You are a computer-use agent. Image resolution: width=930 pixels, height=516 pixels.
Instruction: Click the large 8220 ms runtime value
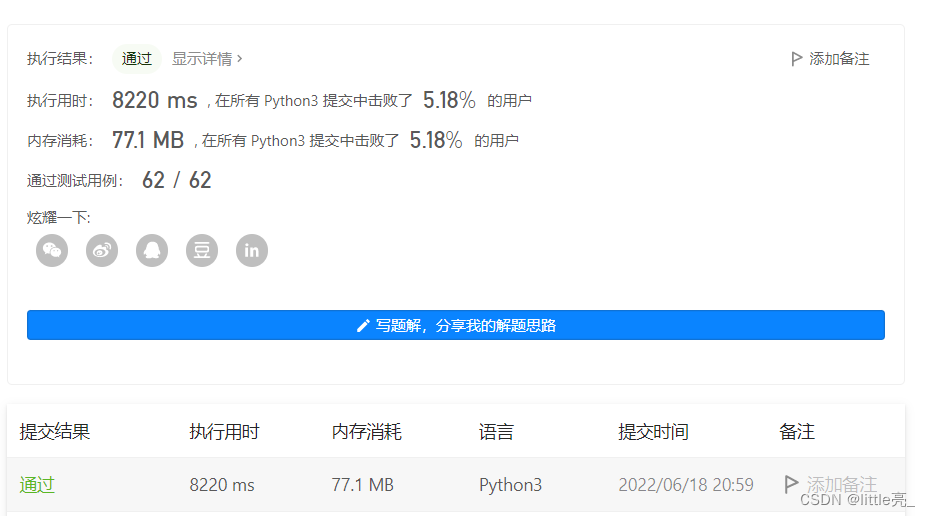(155, 100)
